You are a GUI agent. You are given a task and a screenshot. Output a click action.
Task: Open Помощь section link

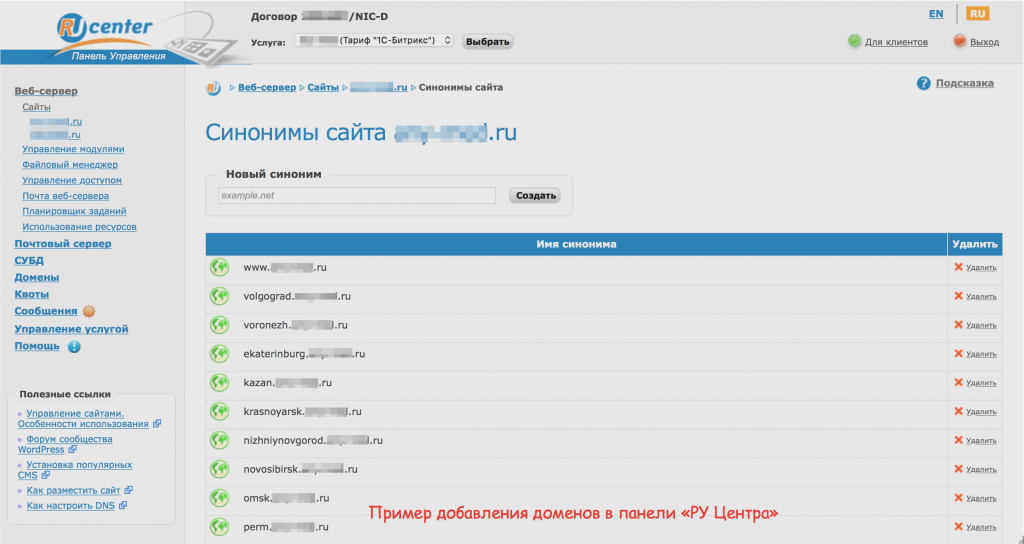point(37,346)
